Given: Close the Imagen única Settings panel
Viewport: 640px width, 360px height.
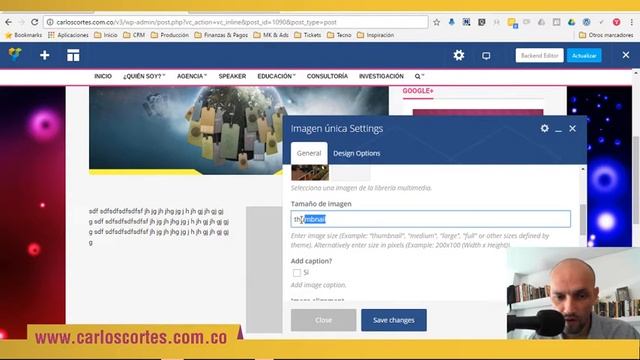Looking at the screenshot, I should pos(573,129).
